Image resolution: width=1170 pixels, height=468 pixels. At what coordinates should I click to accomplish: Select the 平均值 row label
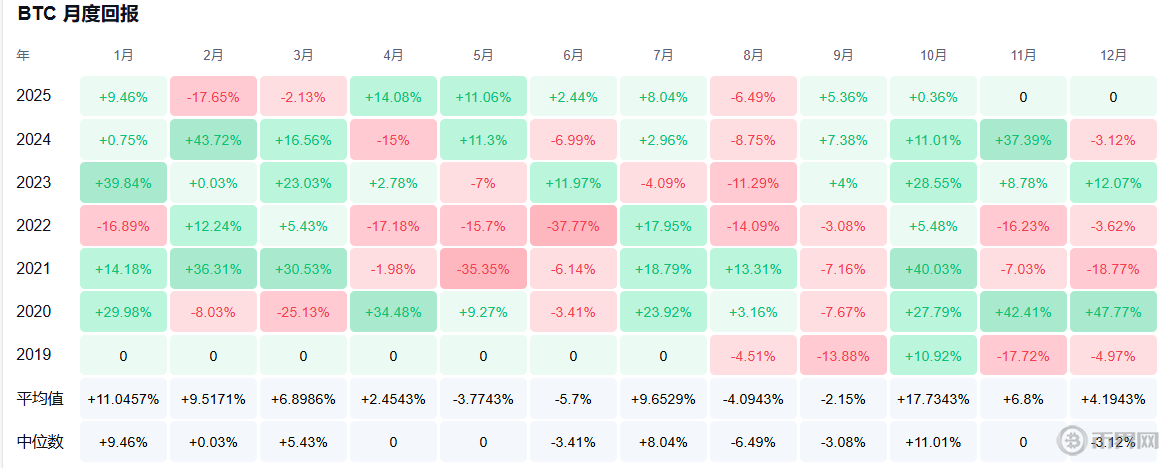coord(40,398)
